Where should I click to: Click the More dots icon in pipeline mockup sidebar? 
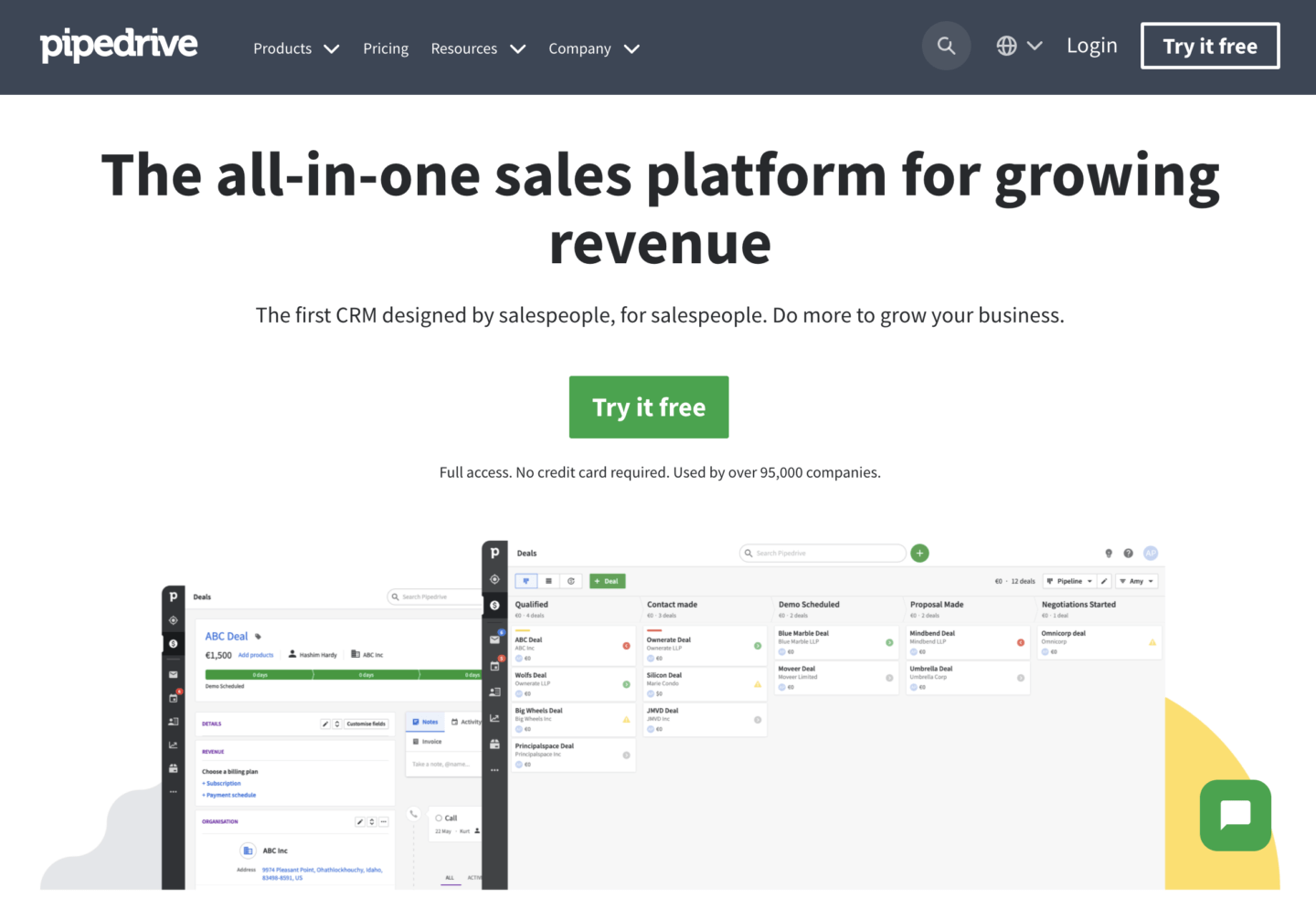tap(494, 770)
